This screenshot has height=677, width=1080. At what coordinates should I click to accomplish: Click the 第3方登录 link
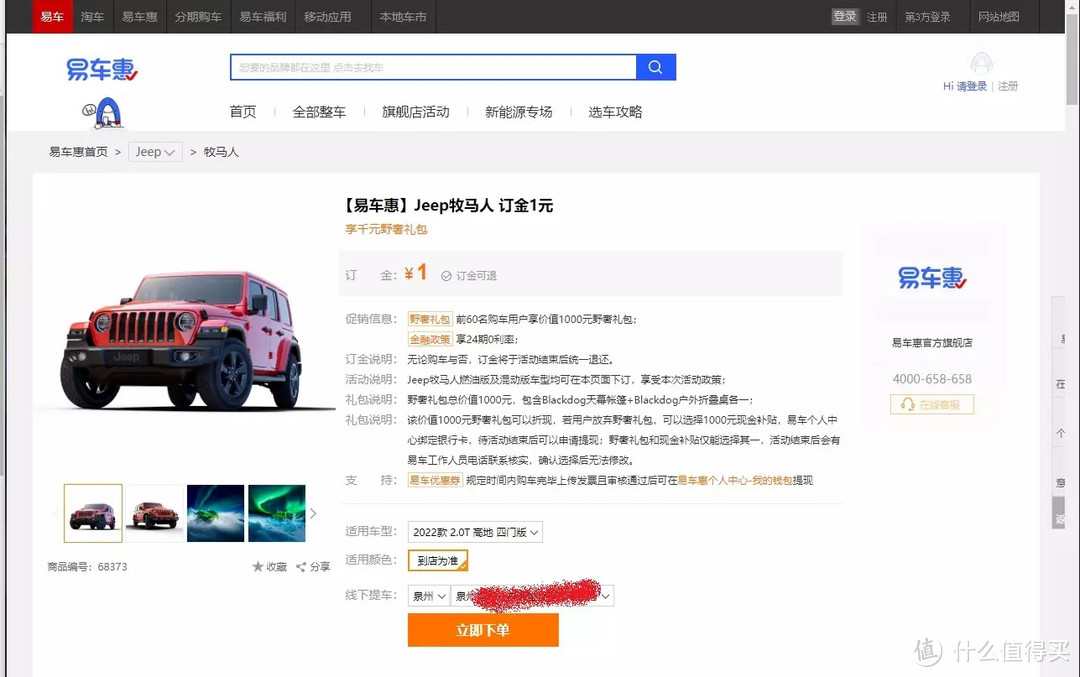(928, 17)
